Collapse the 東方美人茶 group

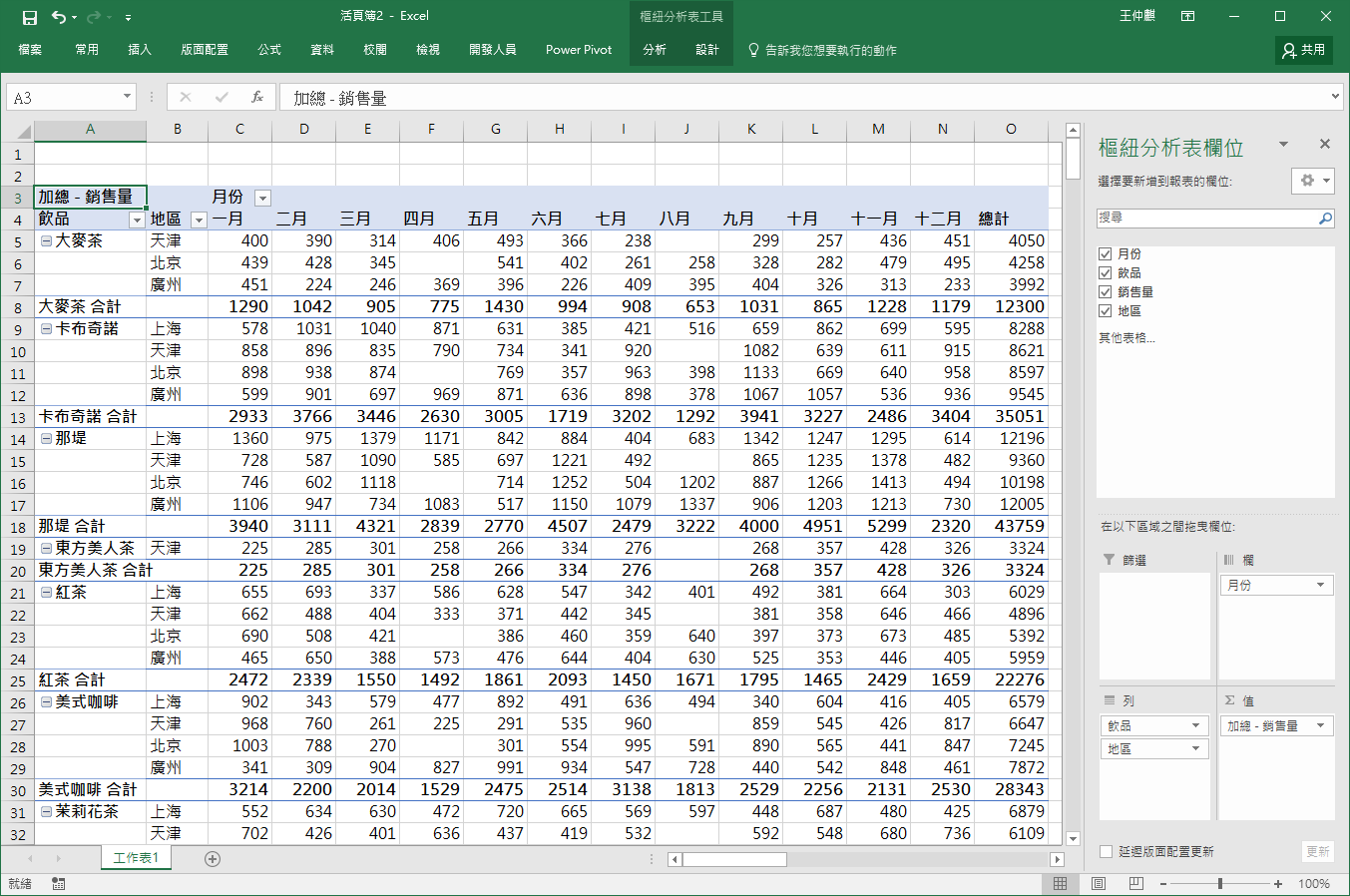tap(46, 548)
